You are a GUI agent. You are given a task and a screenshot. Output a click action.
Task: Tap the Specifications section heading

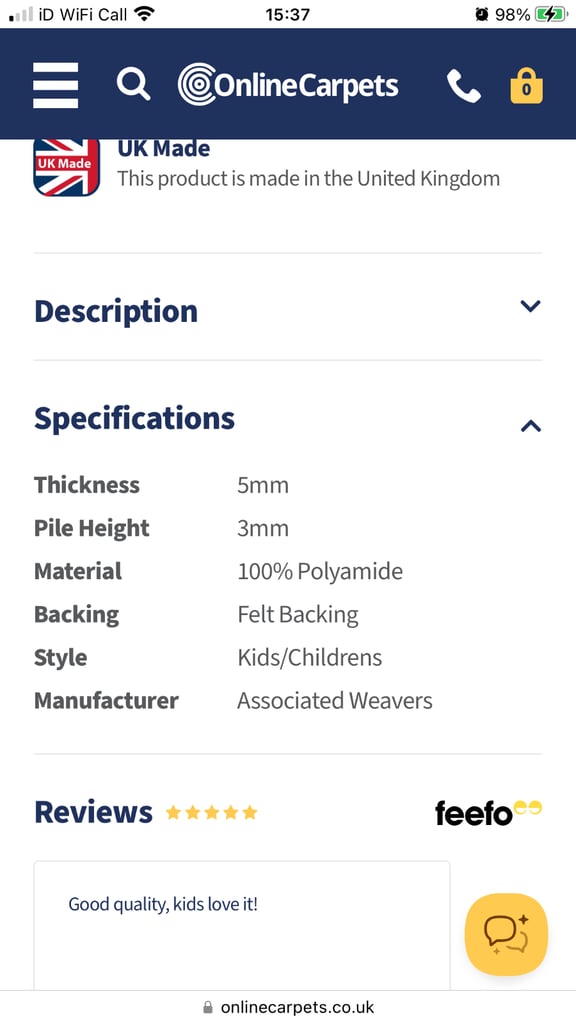(134, 419)
